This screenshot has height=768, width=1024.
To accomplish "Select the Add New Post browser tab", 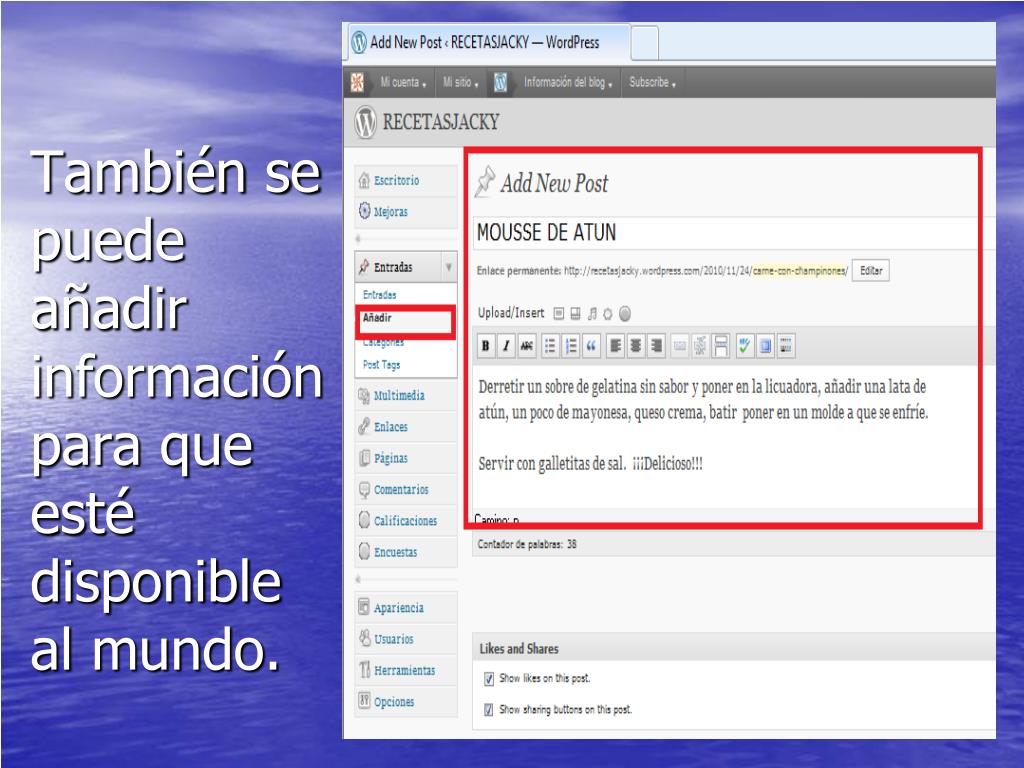I will 488,42.
